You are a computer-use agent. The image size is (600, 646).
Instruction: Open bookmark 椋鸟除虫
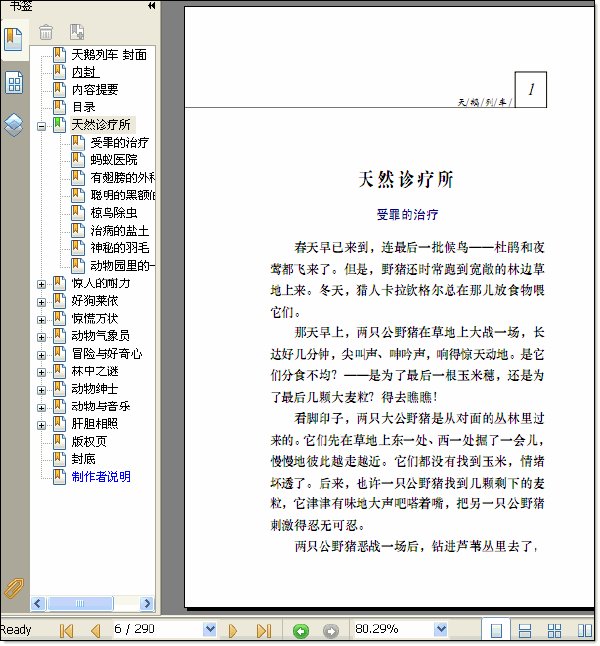114,213
